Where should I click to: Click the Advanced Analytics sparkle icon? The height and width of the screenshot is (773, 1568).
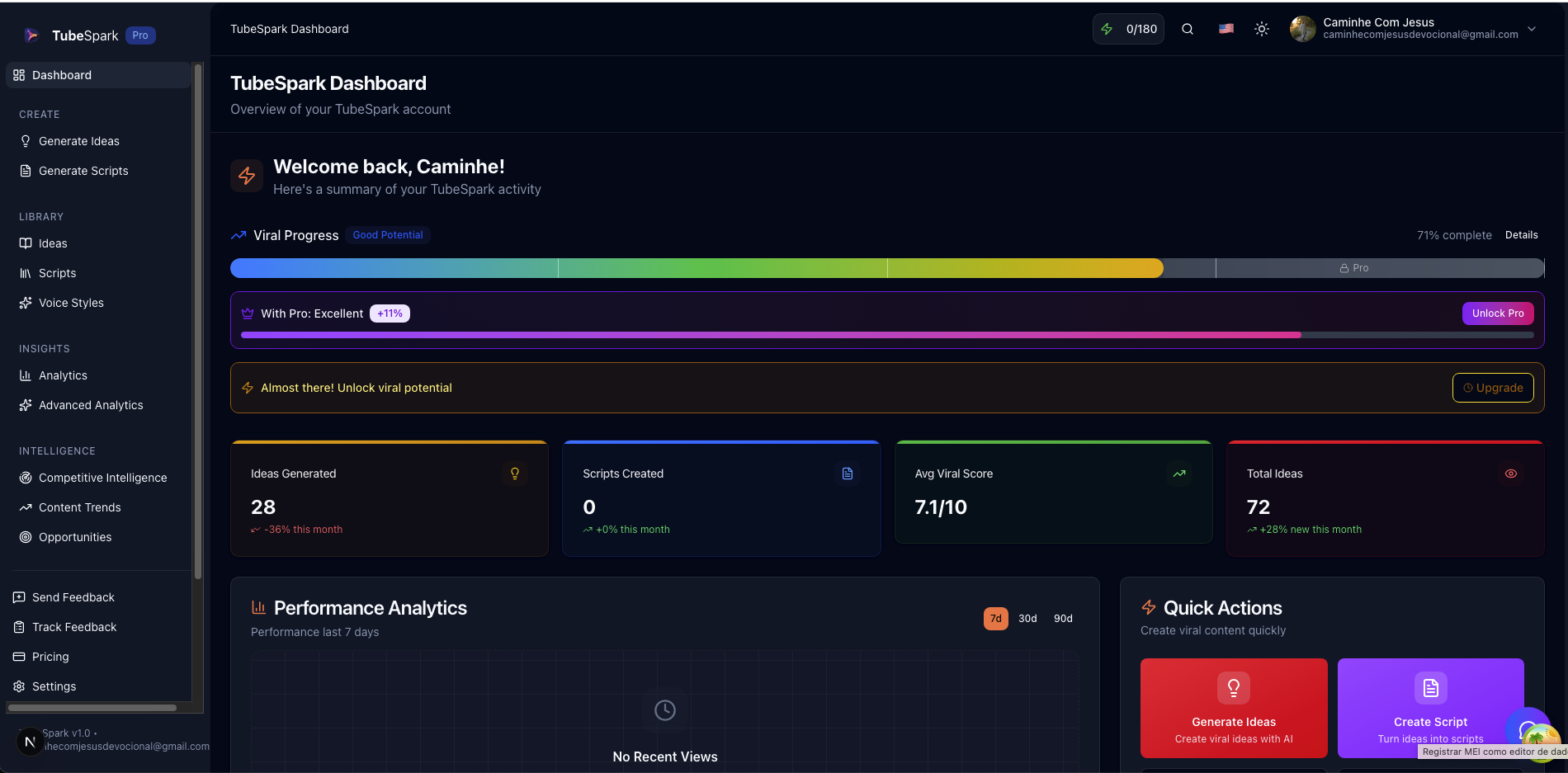coord(26,405)
